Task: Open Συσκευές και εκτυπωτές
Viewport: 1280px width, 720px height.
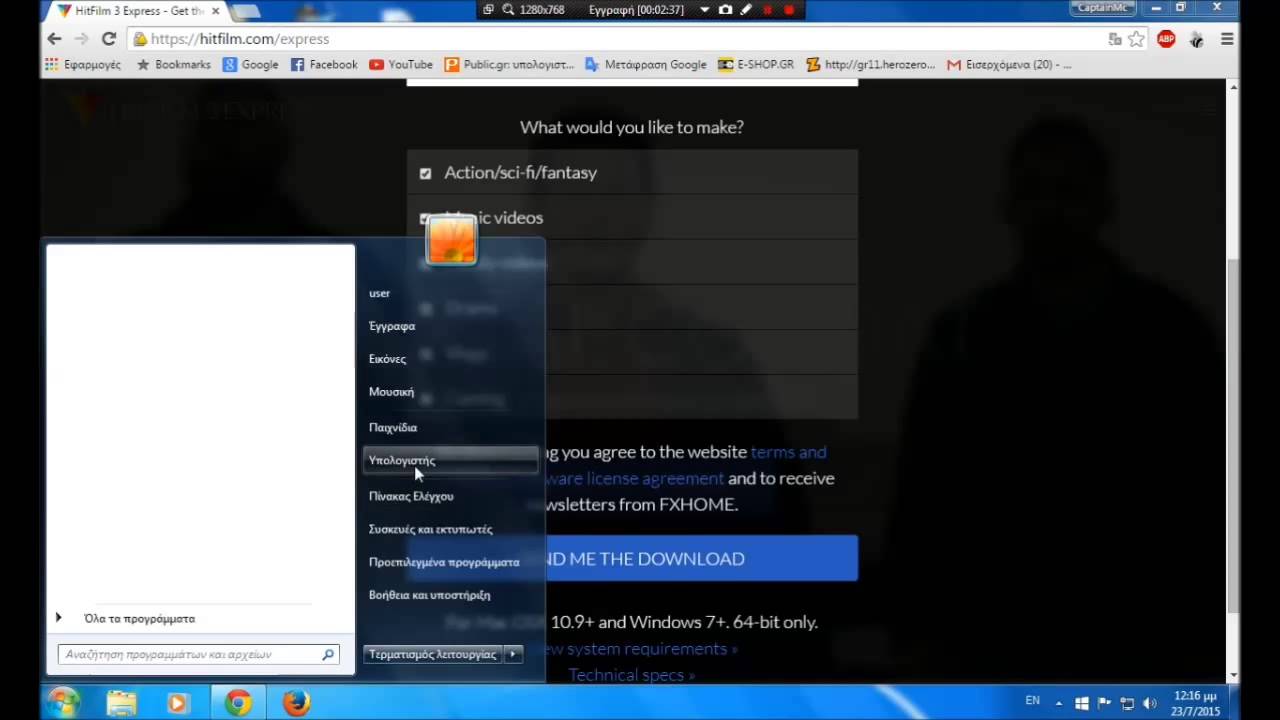Action: point(430,529)
